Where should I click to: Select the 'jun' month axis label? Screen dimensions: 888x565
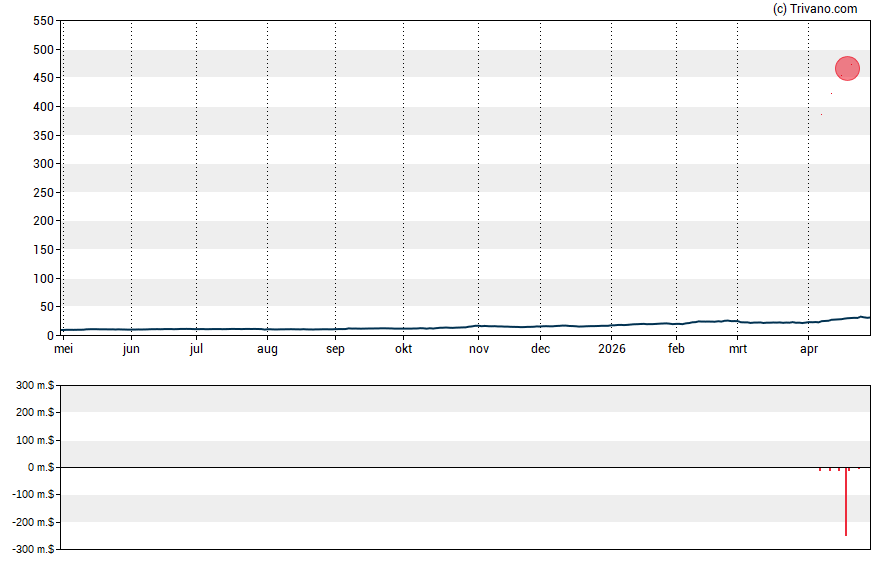[131, 349]
